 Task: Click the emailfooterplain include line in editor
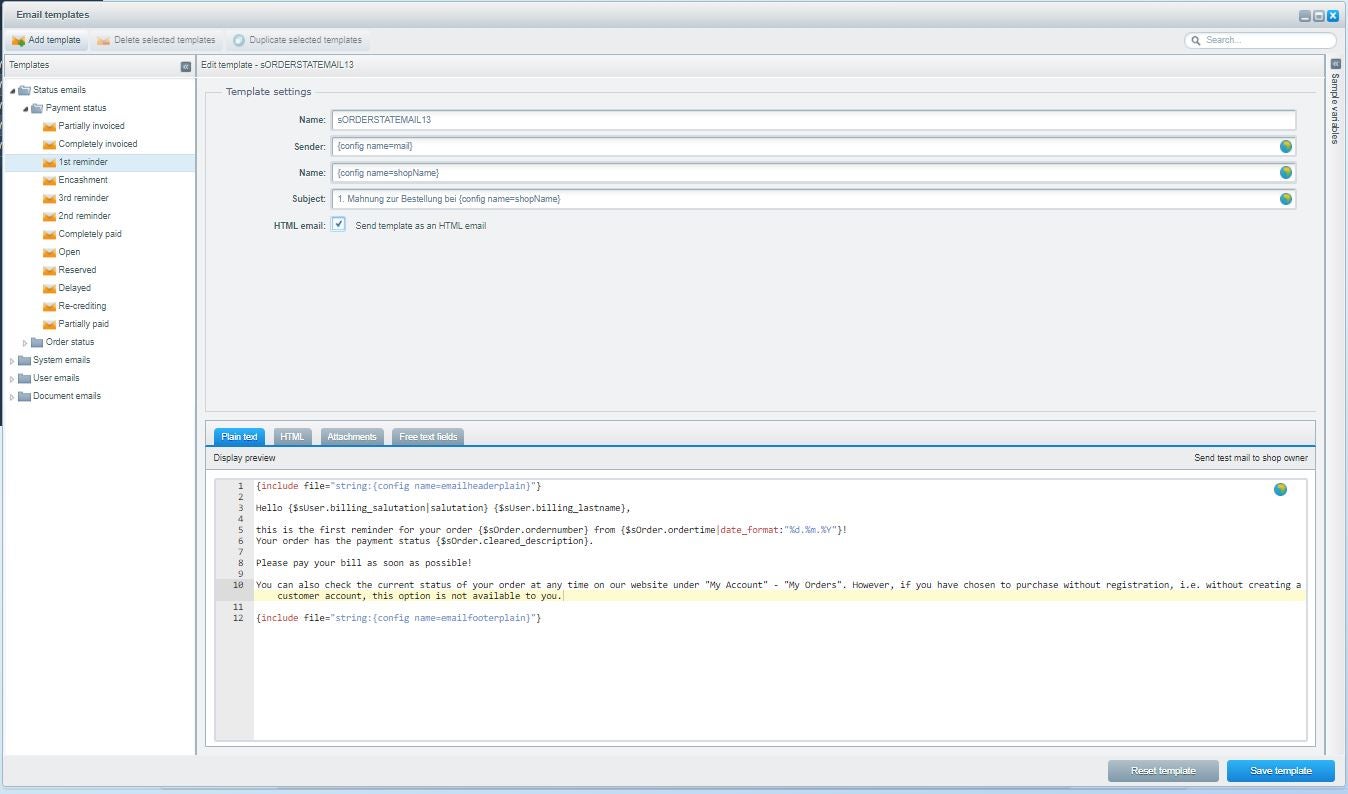[398, 618]
